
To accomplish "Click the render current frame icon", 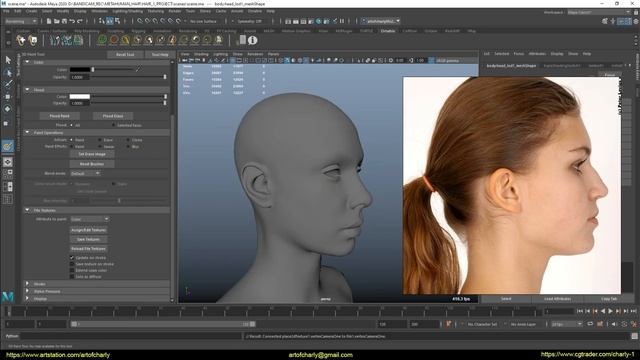I will pos(295,21).
